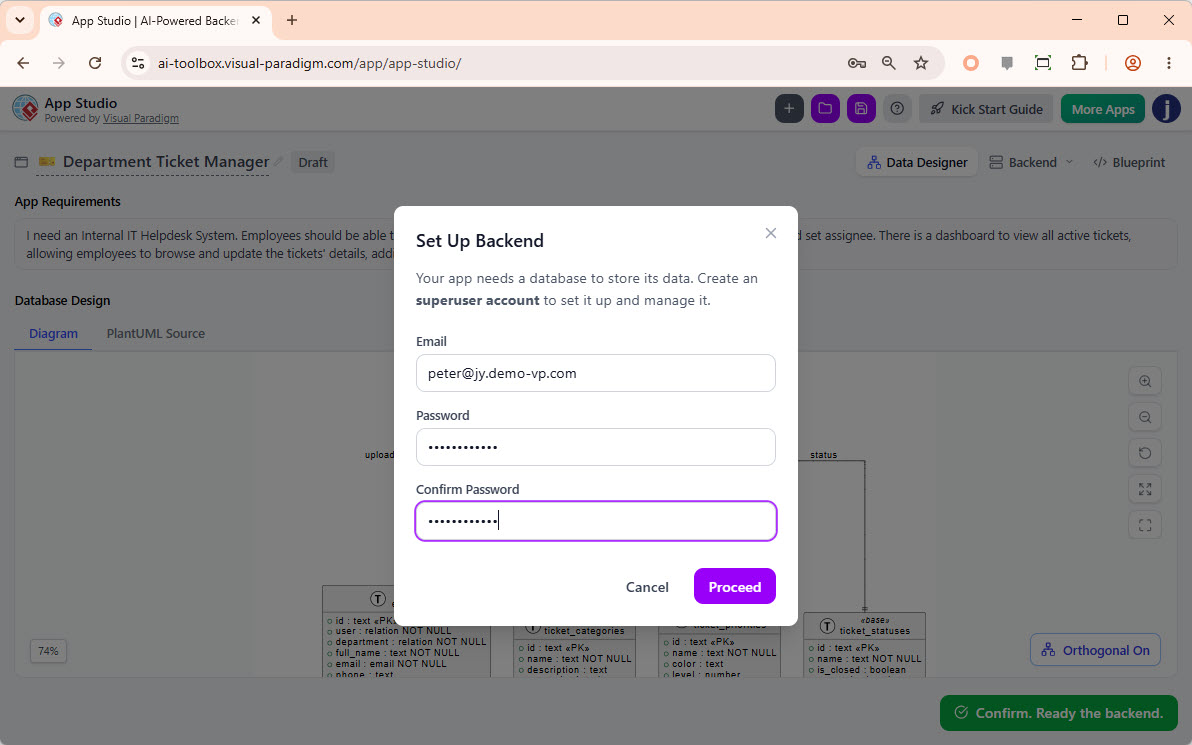Select the ticket_statuses table in diagram

click(864, 645)
